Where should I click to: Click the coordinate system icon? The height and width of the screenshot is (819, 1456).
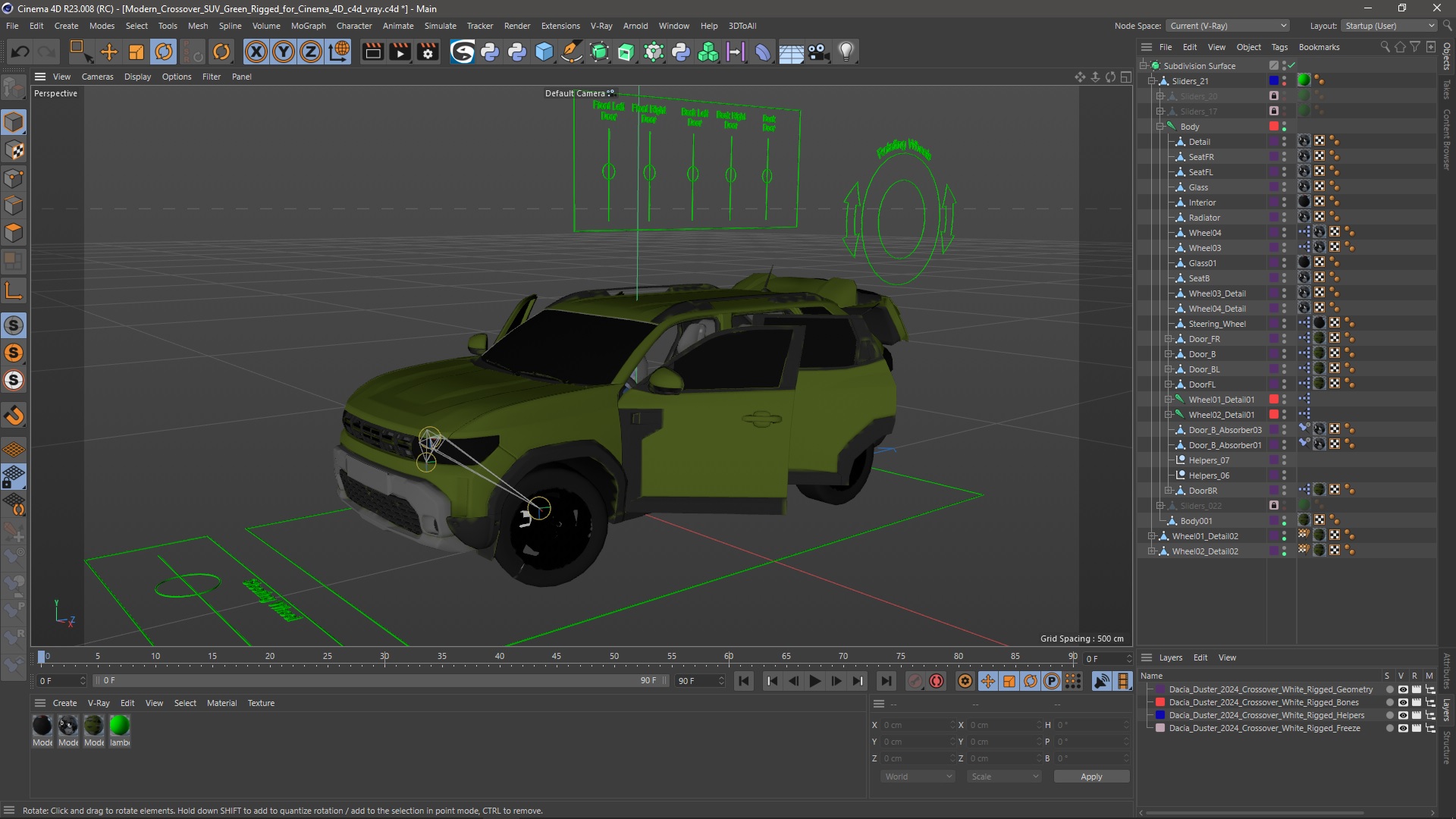(x=339, y=52)
